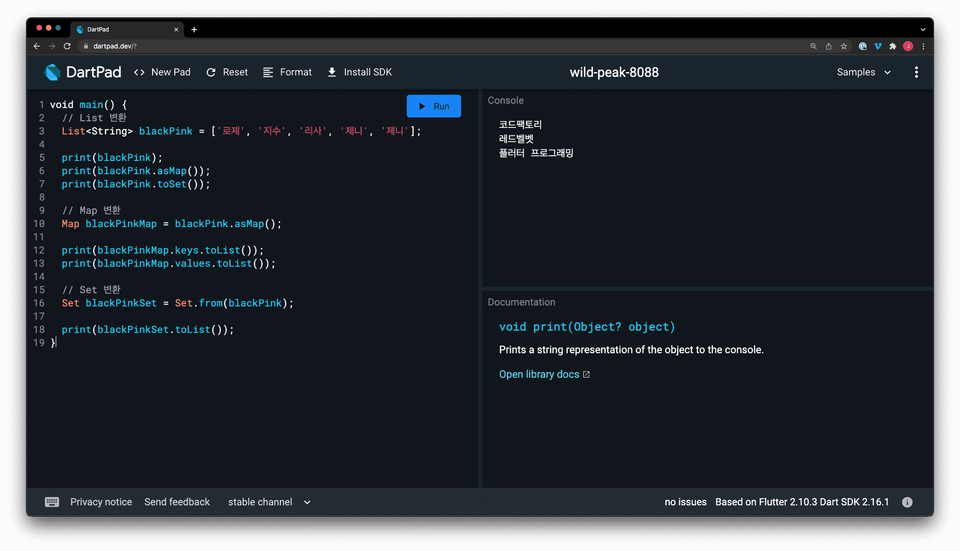The image size is (960, 551).
Task: Run the Dart program
Action: tap(433, 106)
